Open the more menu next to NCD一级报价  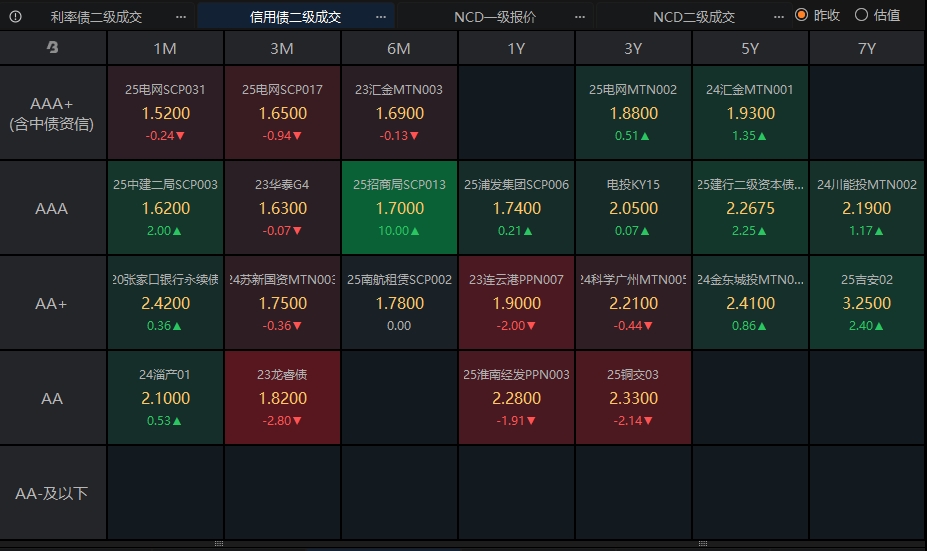point(580,17)
